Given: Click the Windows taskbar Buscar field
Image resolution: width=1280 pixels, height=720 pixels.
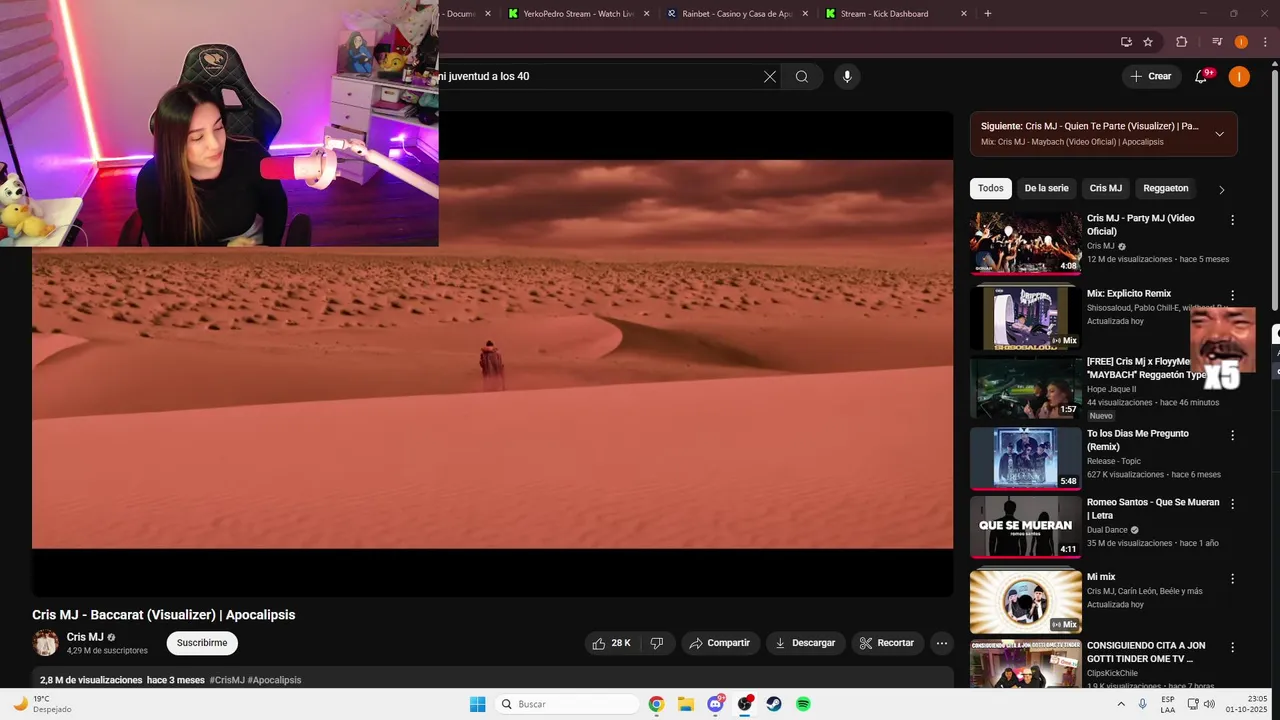Looking at the screenshot, I should pos(568,704).
